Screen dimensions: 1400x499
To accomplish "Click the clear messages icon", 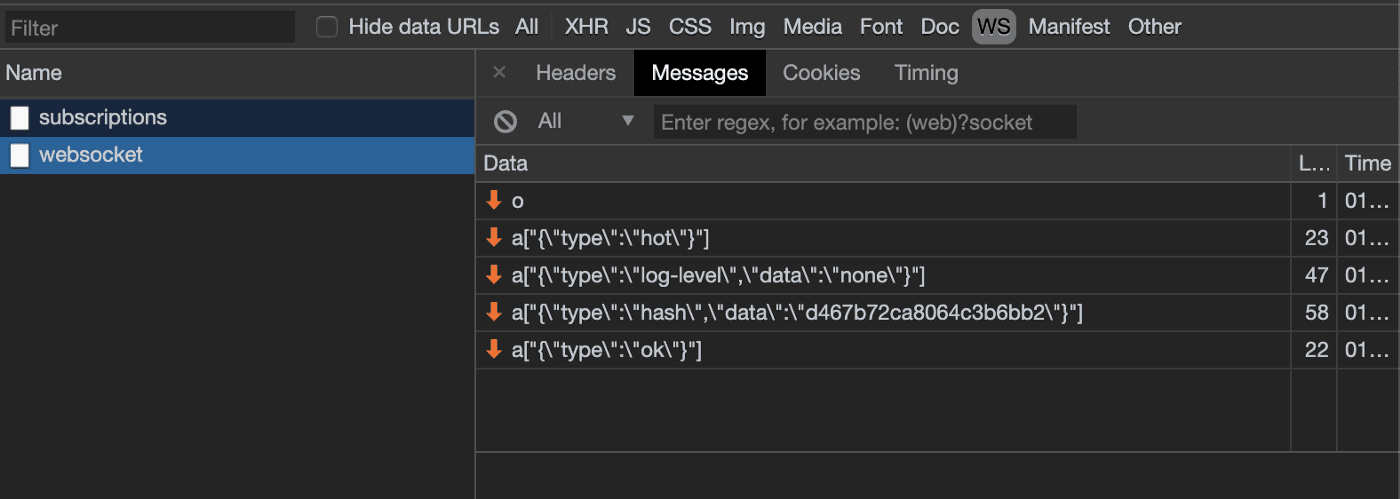I will [506, 122].
